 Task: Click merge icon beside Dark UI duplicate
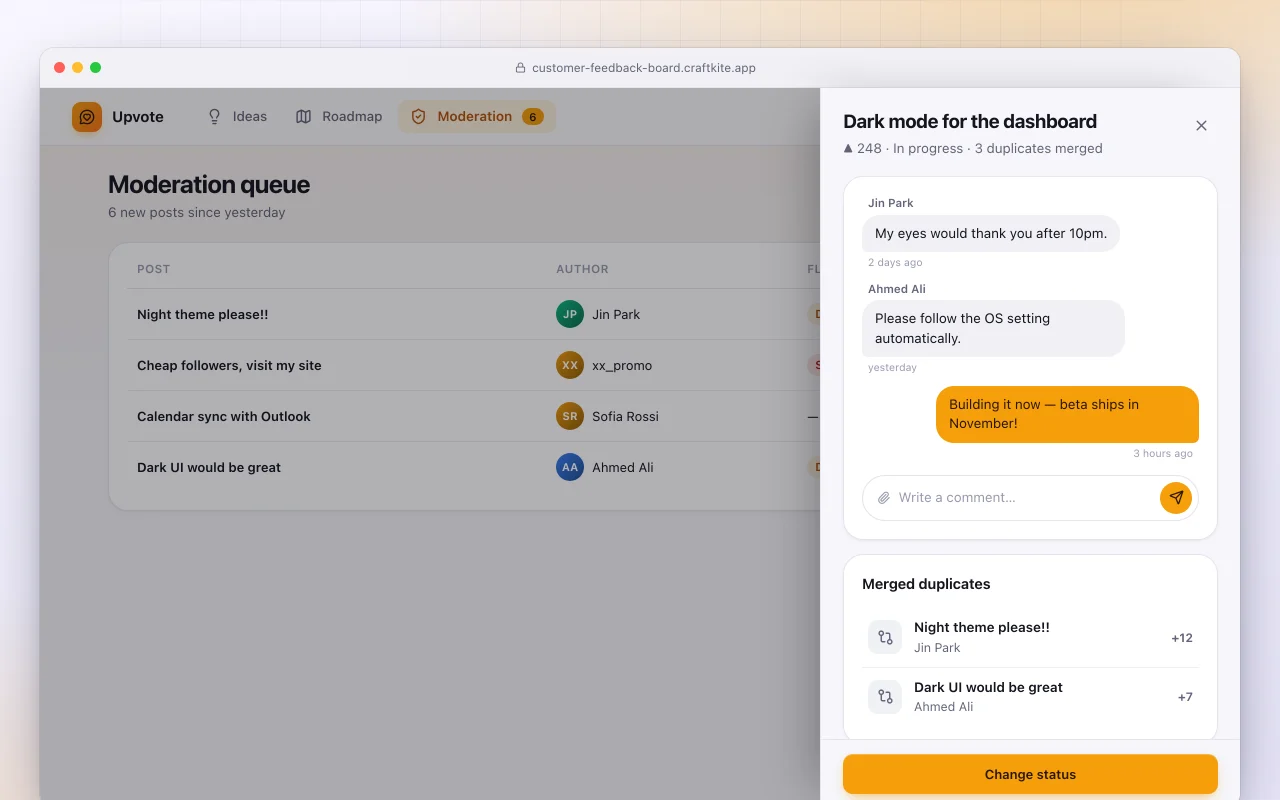tap(885, 697)
